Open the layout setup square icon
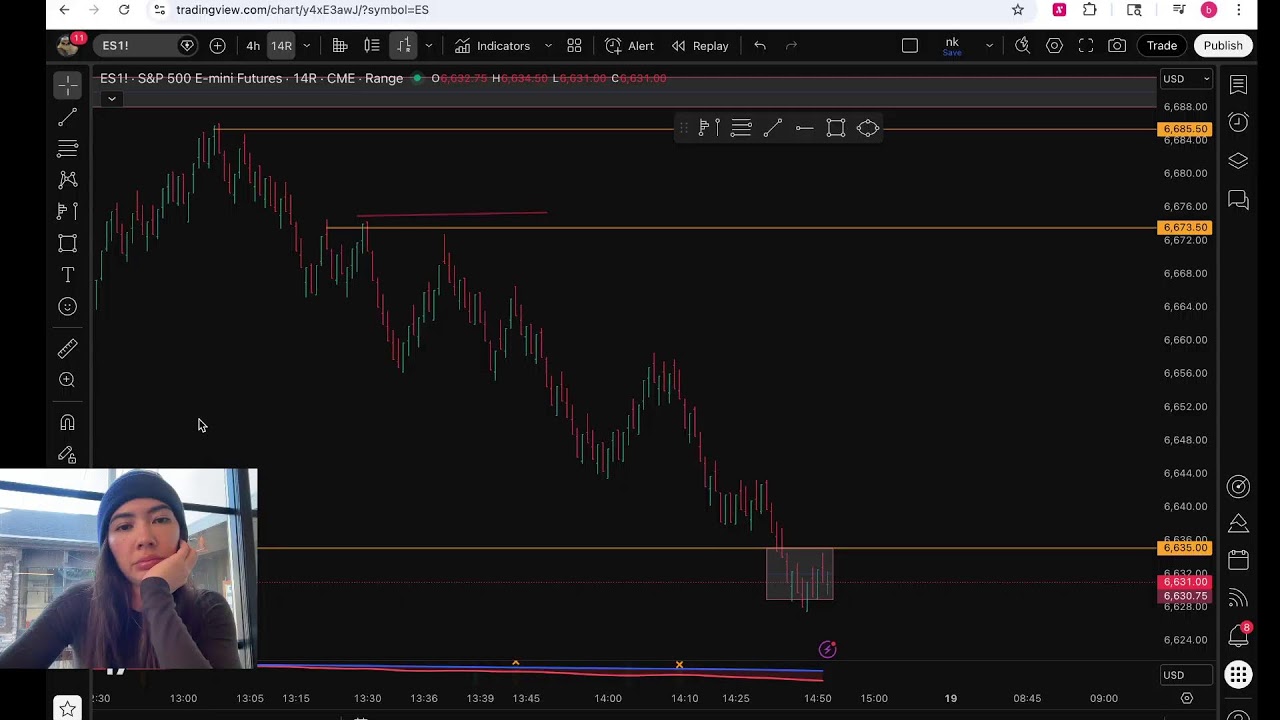 point(910,46)
